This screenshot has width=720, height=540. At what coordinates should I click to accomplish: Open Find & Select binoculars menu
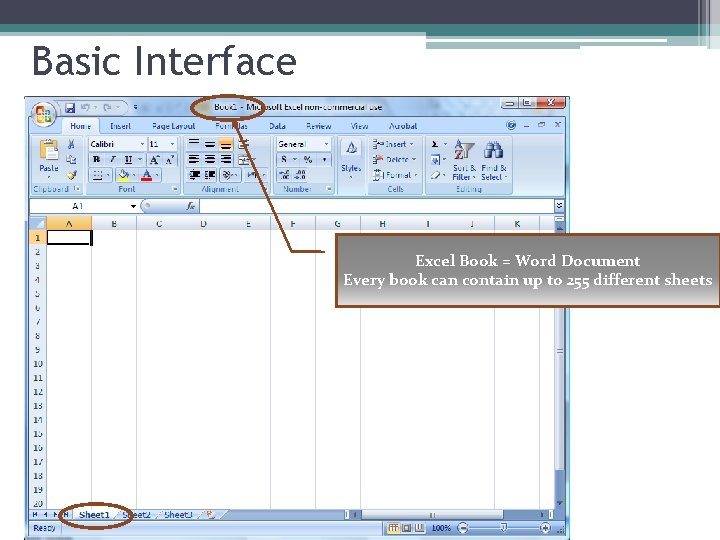tap(494, 160)
